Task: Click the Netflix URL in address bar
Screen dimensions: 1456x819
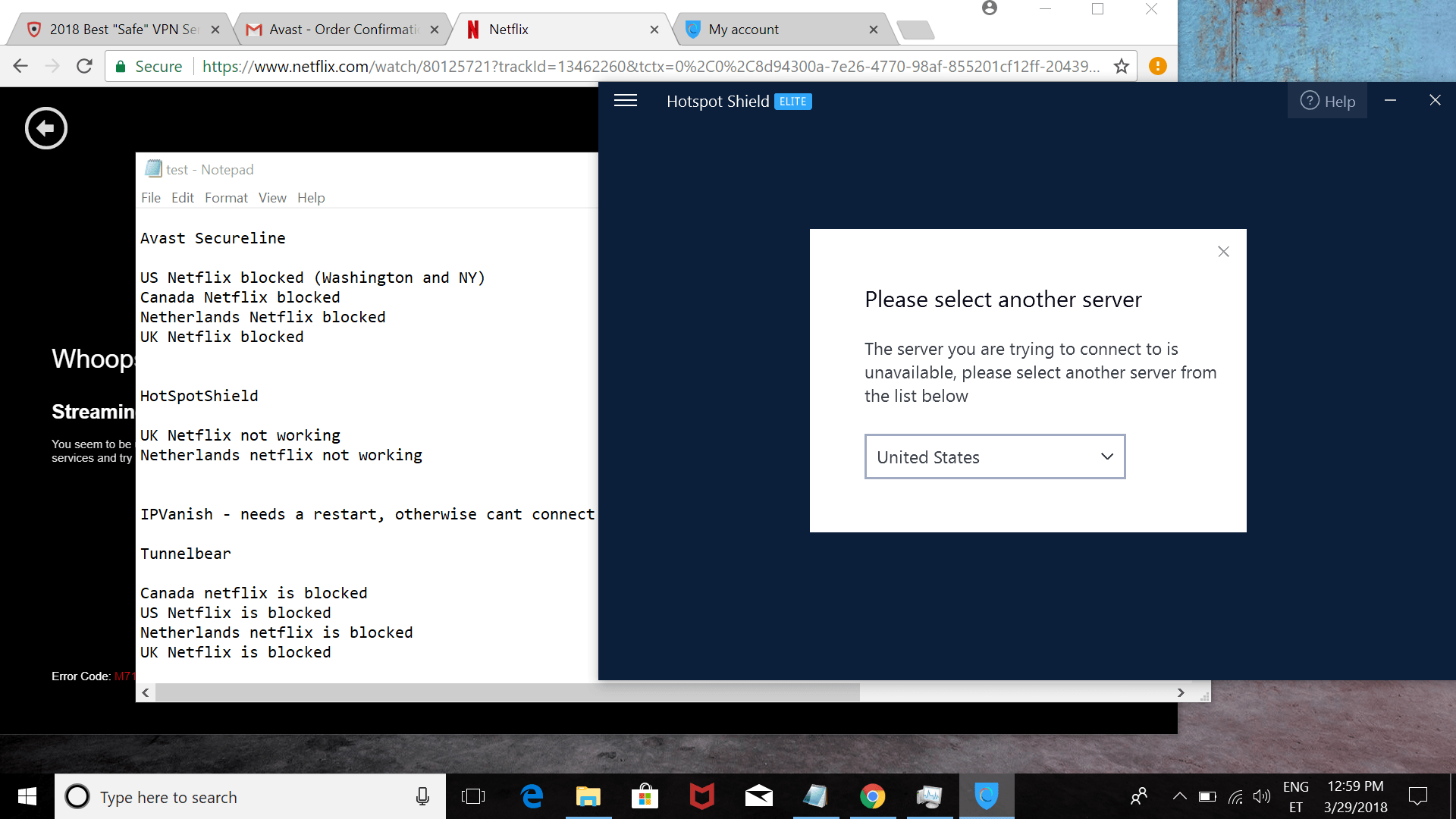Action: coord(651,67)
